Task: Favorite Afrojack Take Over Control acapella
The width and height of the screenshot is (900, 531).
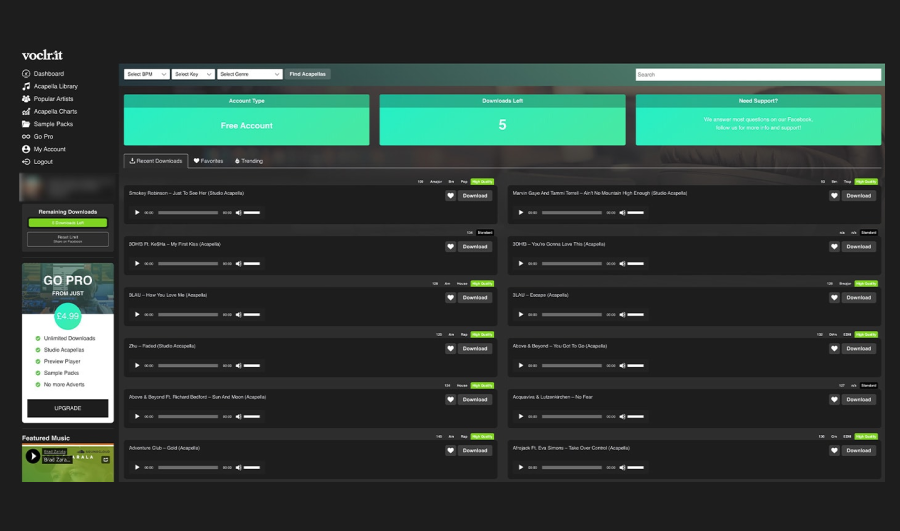Action: 835,451
